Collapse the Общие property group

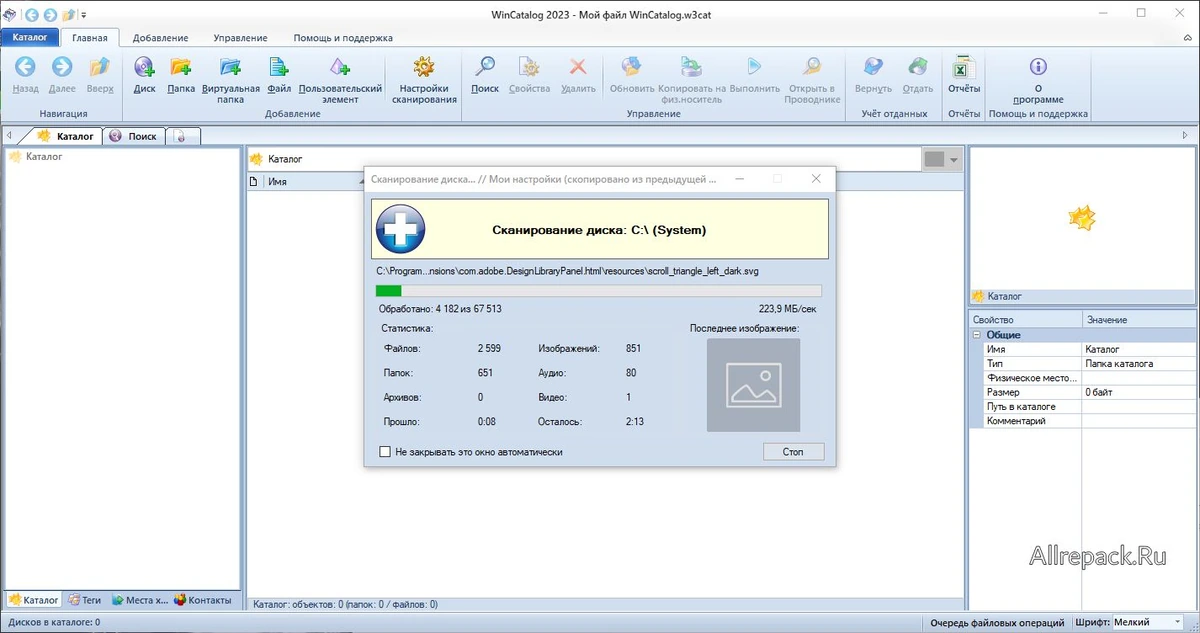(x=977, y=335)
